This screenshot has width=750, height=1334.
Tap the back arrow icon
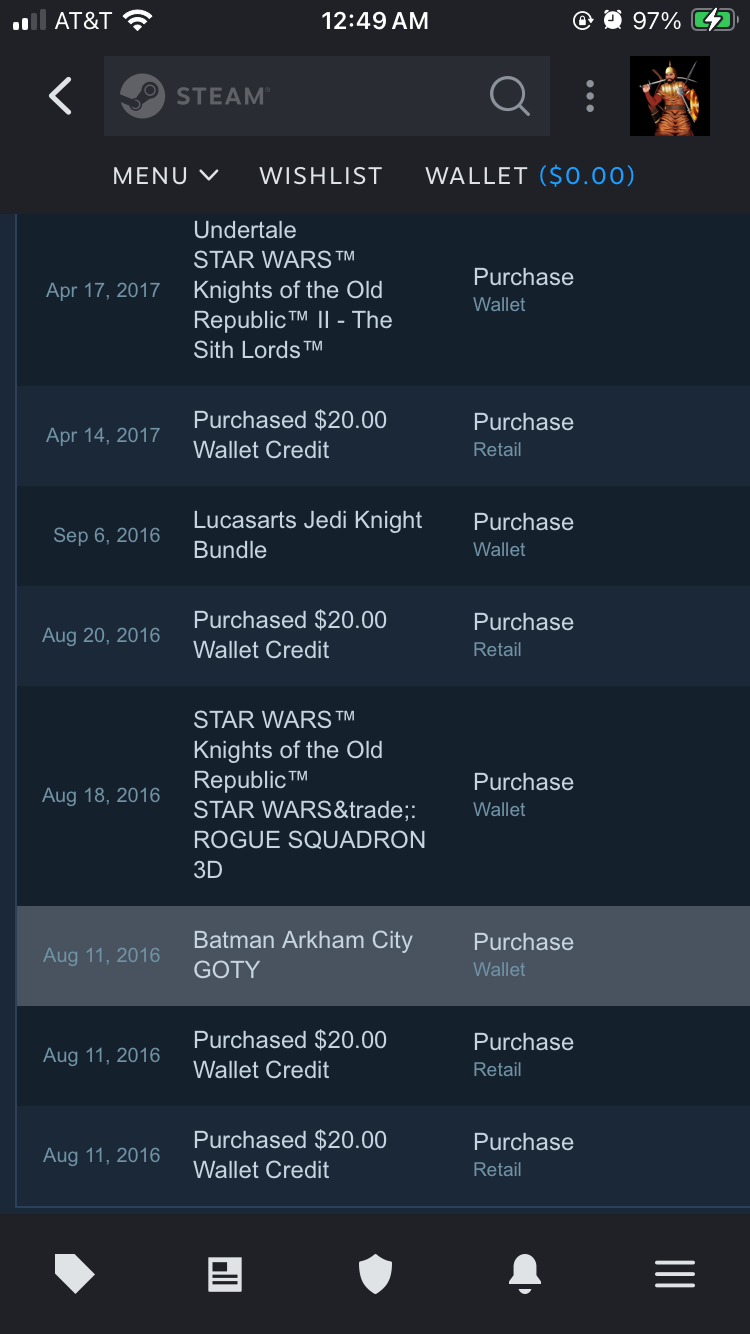click(61, 96)
